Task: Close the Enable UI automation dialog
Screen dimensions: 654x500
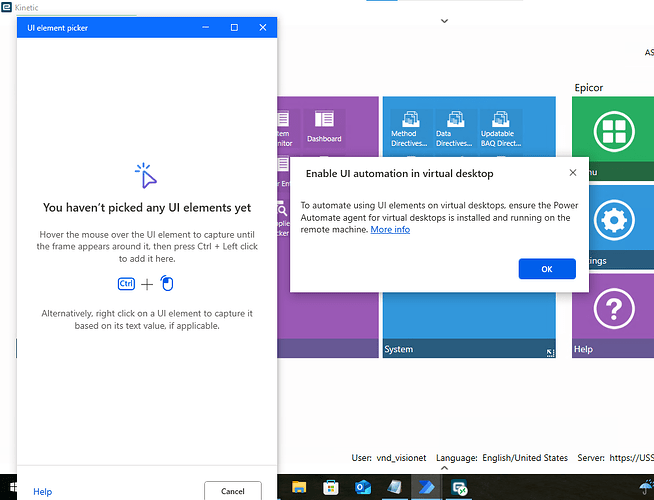Action: coord(573,173)
